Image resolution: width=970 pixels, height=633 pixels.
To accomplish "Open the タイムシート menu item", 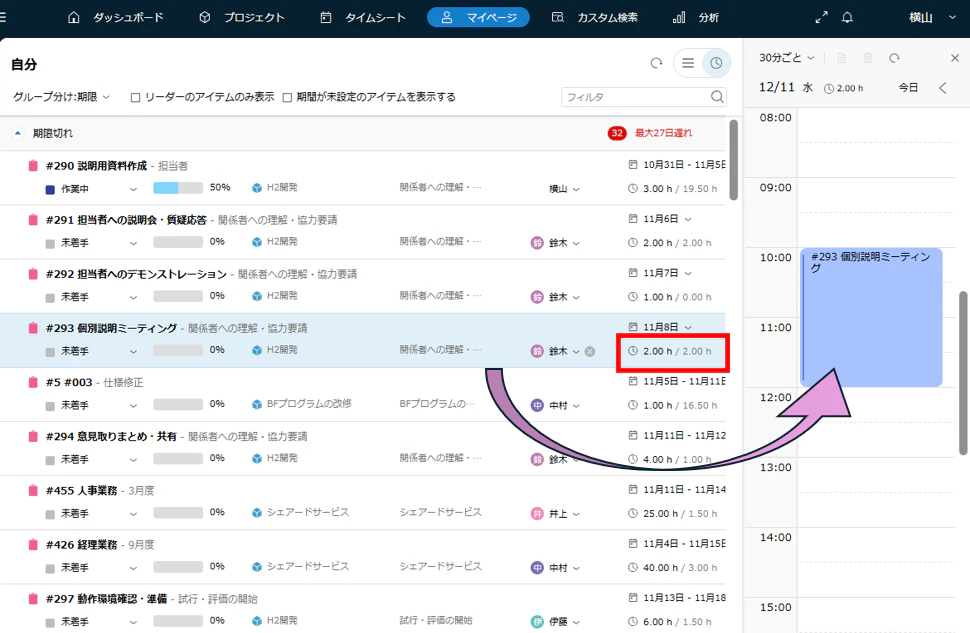I will coord(363,17).
